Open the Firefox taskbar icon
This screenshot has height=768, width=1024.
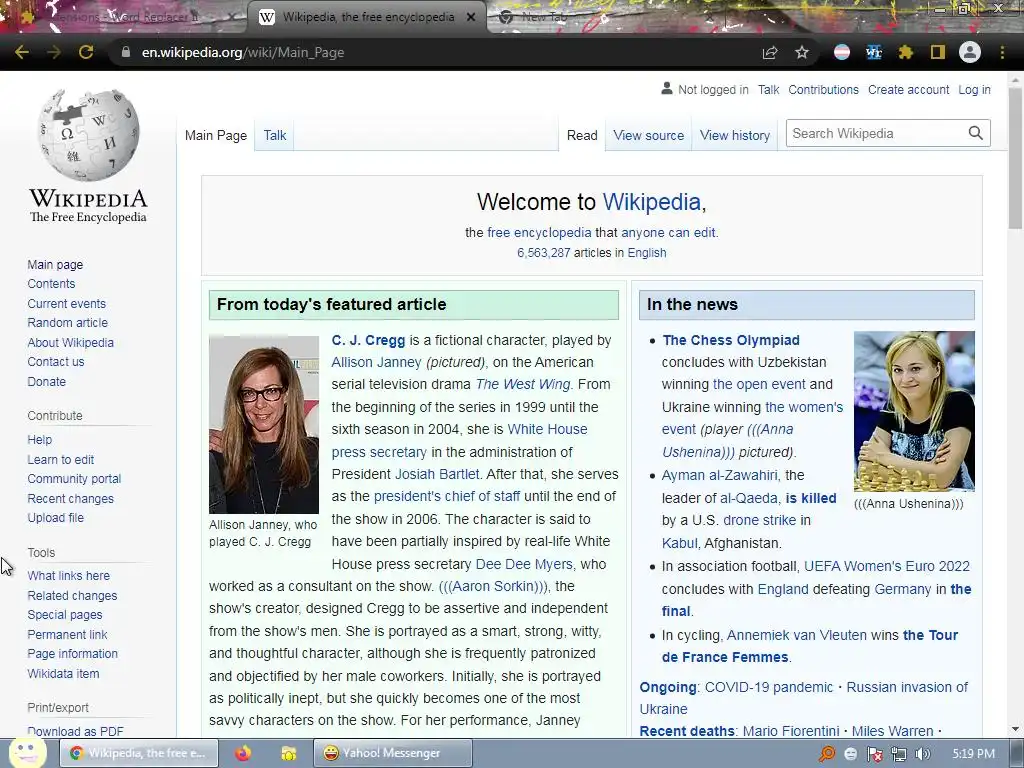tap(243, 753)
